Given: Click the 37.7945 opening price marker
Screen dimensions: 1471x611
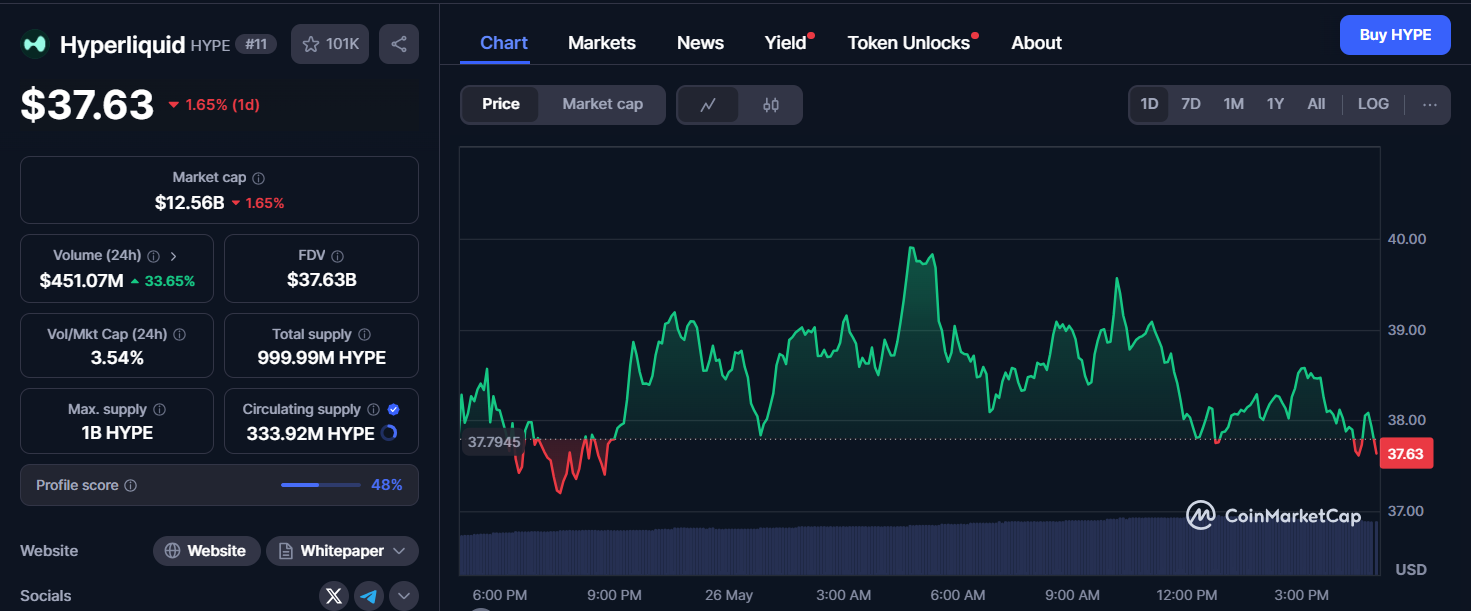Looking at the screenshot, I should [493, 441].
